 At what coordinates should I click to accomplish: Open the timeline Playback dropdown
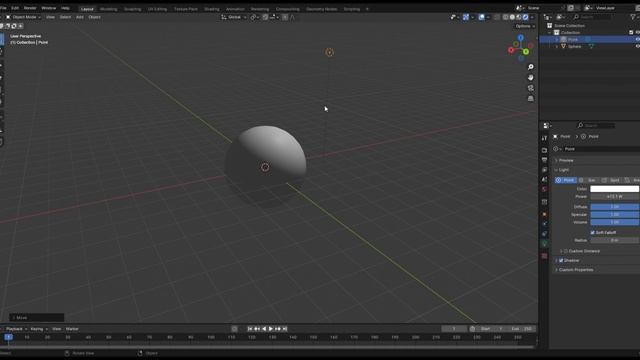coord(17,329)
